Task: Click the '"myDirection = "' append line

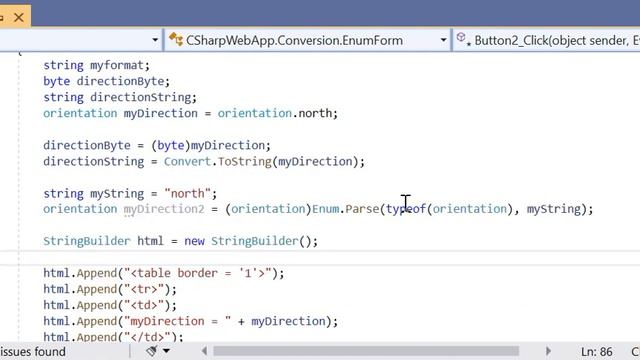Action: point(191,321)
